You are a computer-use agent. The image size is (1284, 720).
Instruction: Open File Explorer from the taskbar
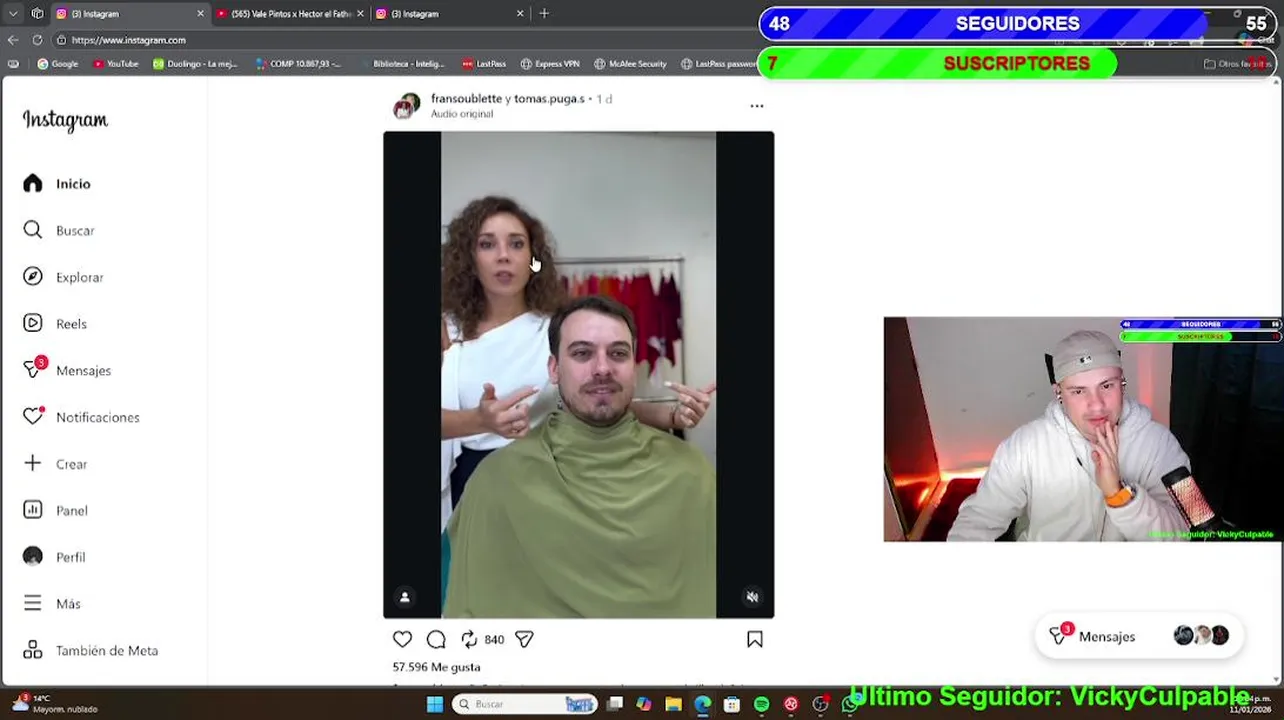pos(673,704)
